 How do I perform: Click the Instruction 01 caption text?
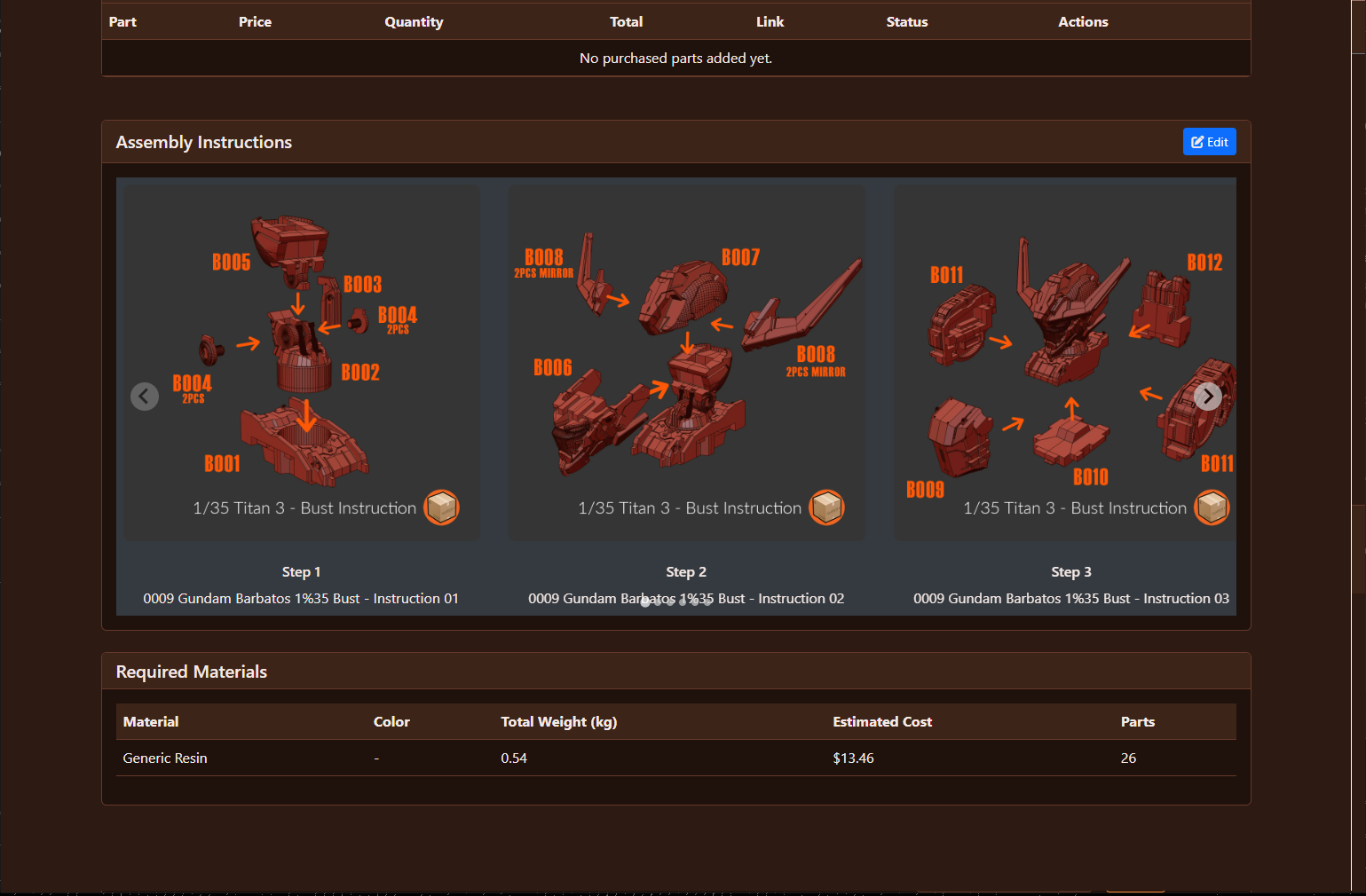pyautogui.click(x=301, y=598)
